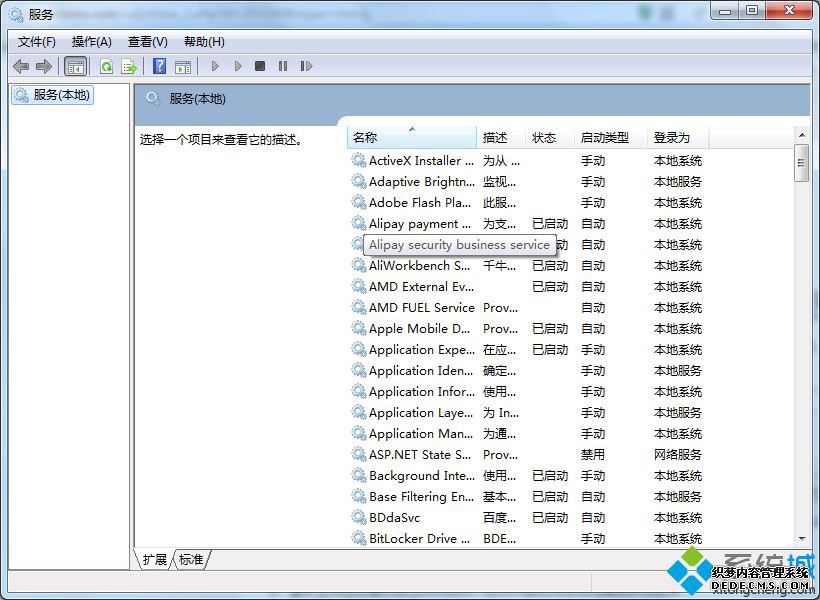Click the Start service play icon
Screen dimensions: 820x600
tap(214, 66)
